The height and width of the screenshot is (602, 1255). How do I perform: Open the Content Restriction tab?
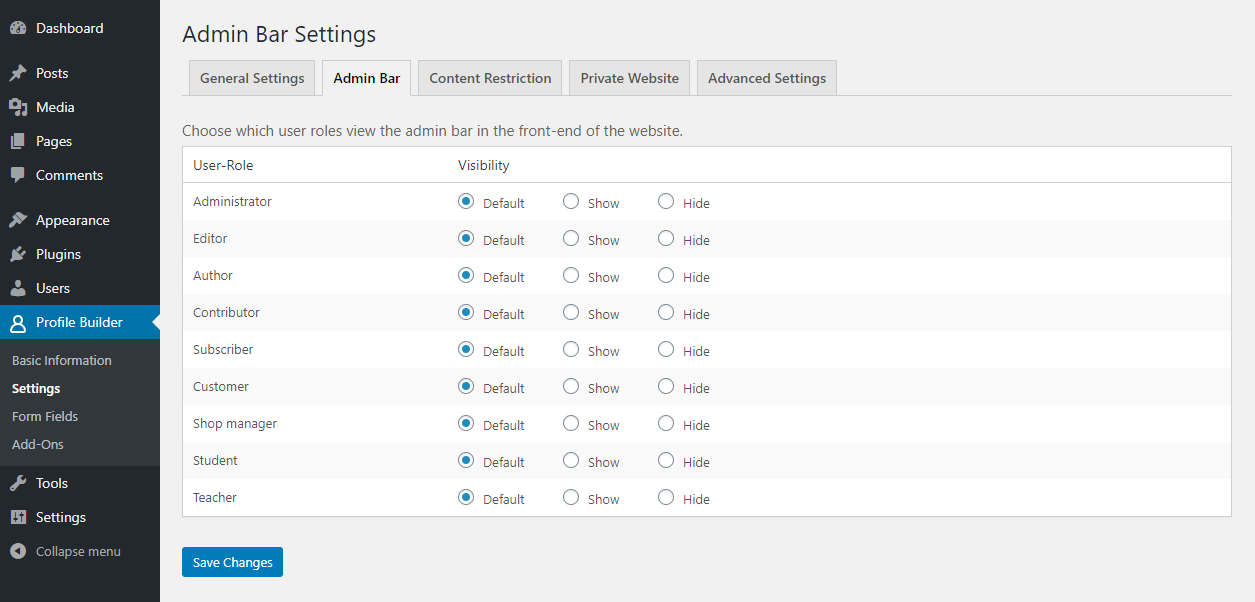(490, 78)
